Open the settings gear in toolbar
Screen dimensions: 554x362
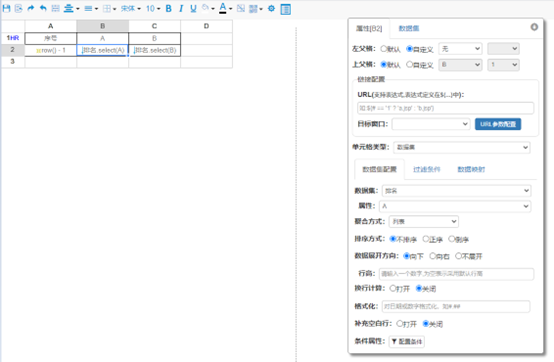tap(271, 8)
